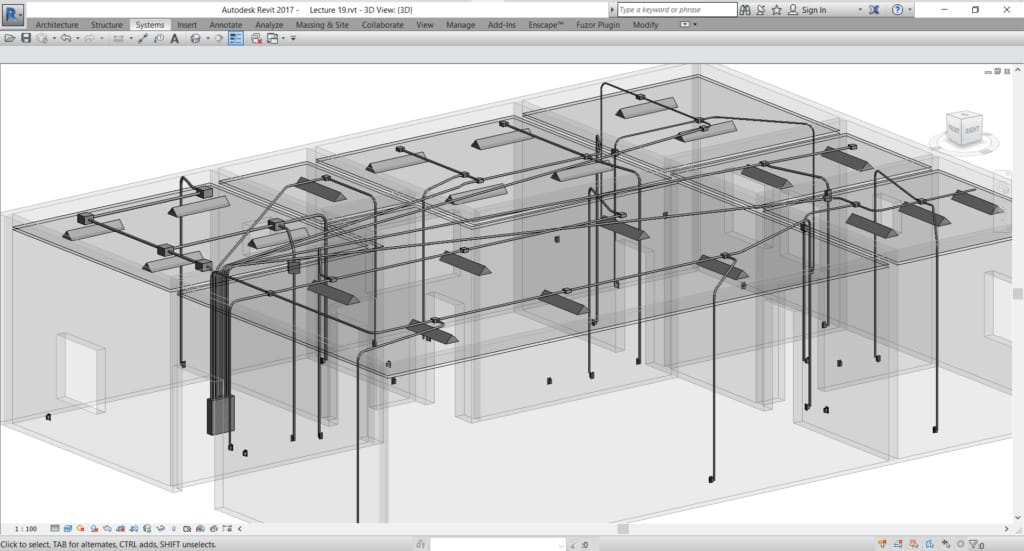
Task: Click the keyword search input field
Action: click(x=677, y=10)
